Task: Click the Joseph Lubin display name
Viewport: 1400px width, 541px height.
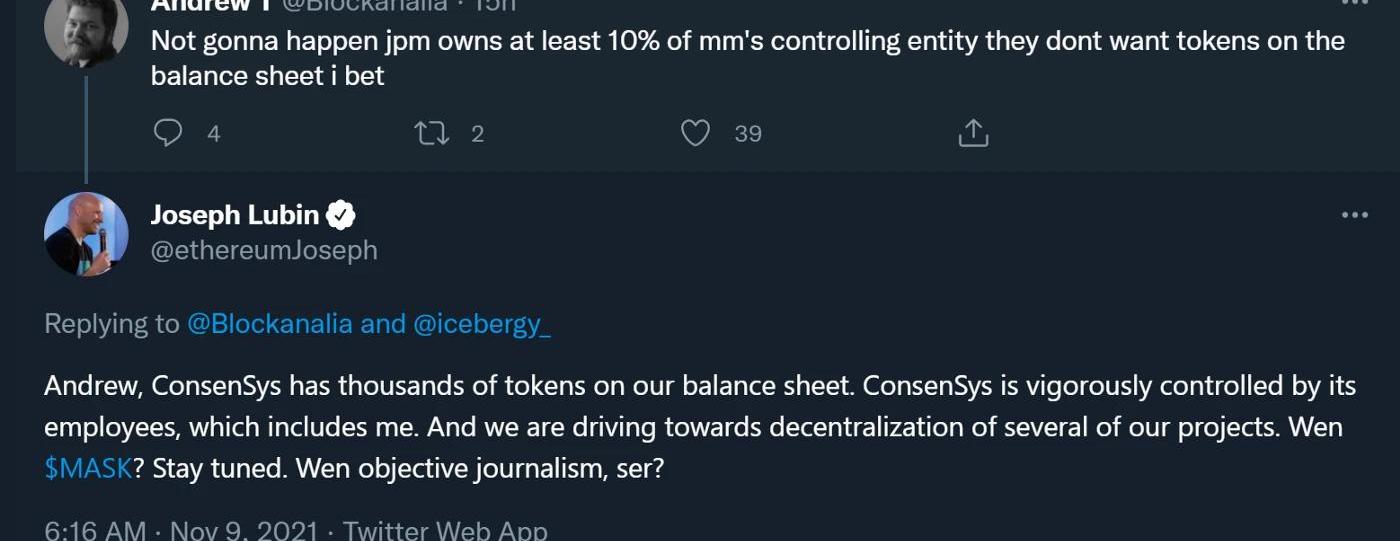Action: pyautogui.click(x=235, y=215)
